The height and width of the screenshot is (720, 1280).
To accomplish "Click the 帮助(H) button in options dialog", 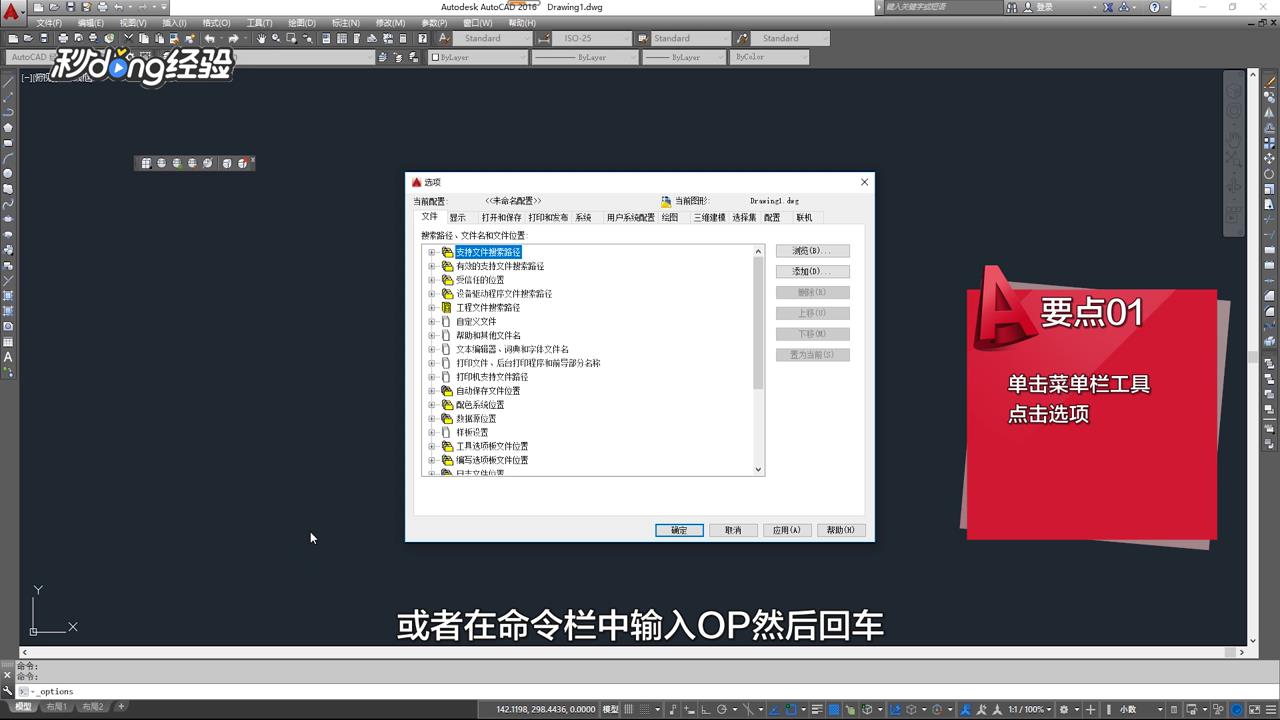I will click(x=841, y=530).
